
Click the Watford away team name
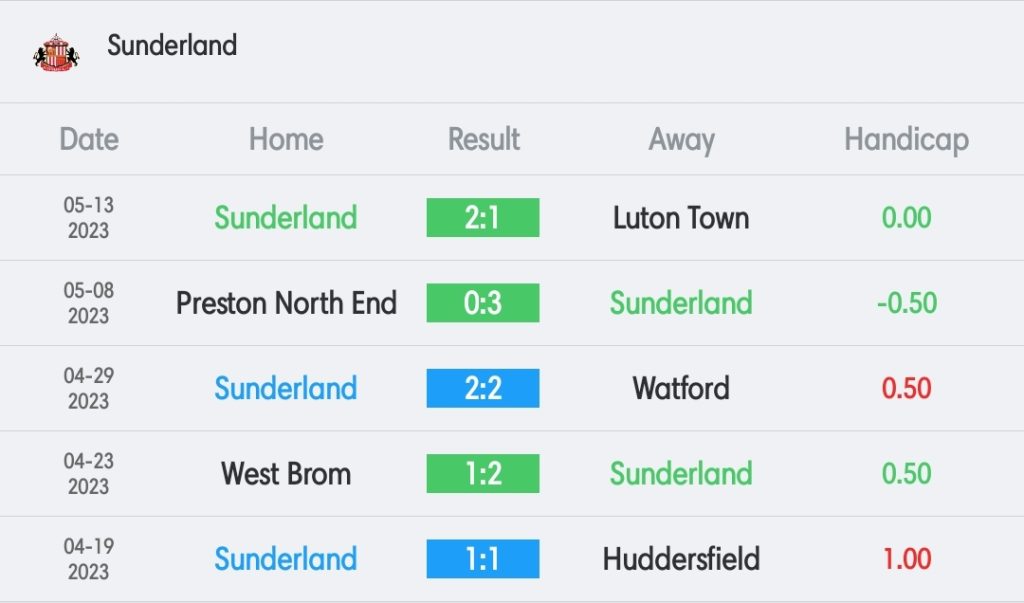(x=680, y=388)
